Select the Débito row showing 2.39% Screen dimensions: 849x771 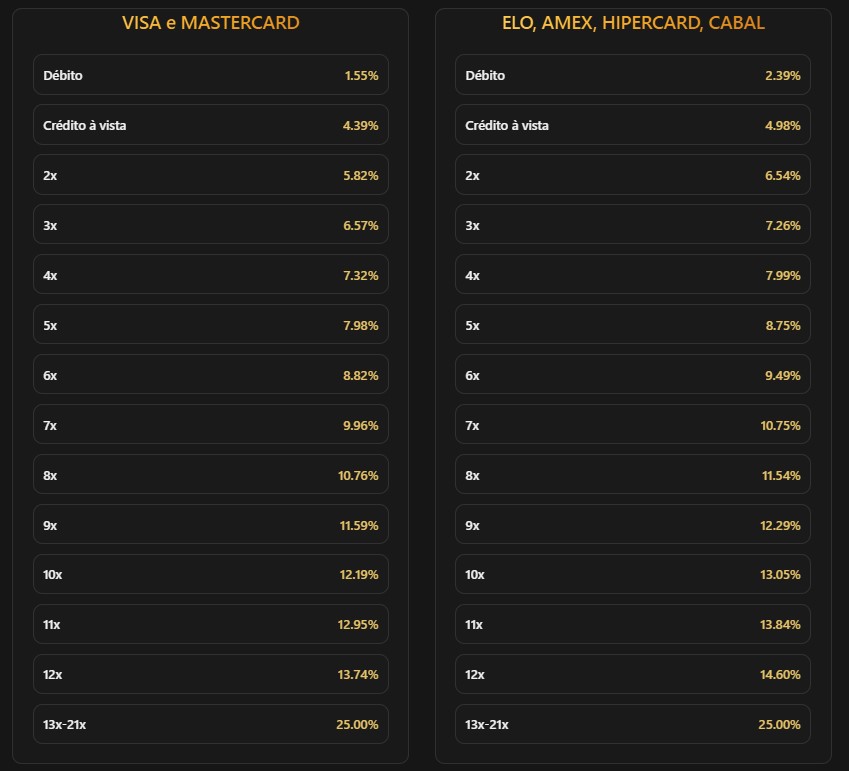(x=633, y=75)
